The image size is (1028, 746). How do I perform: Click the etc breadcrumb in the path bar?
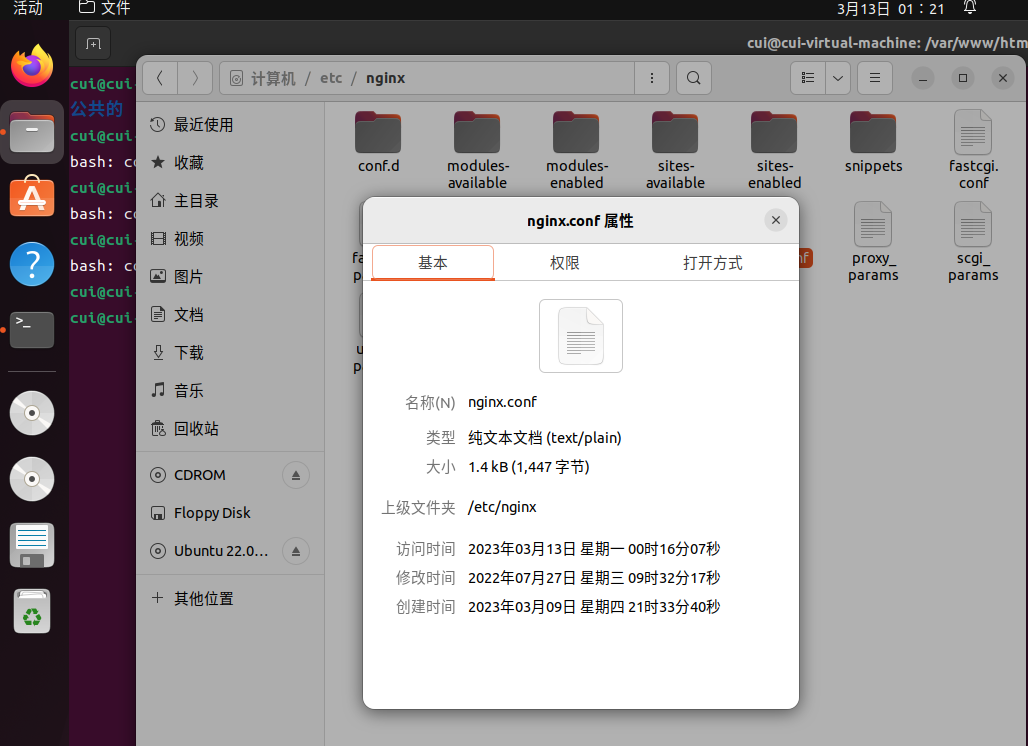(331, 77)
